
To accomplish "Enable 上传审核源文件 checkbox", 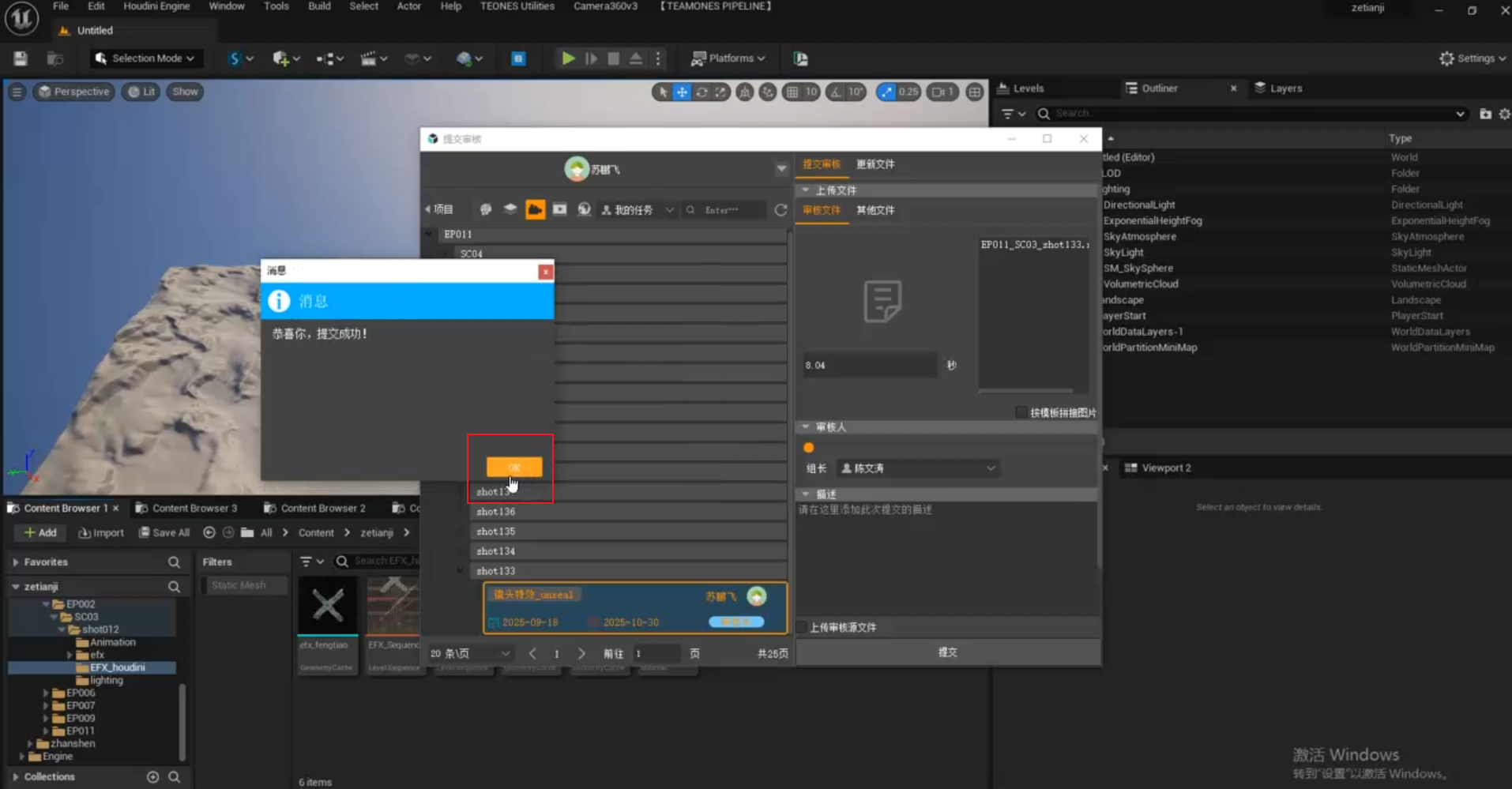I will [803, 627].
